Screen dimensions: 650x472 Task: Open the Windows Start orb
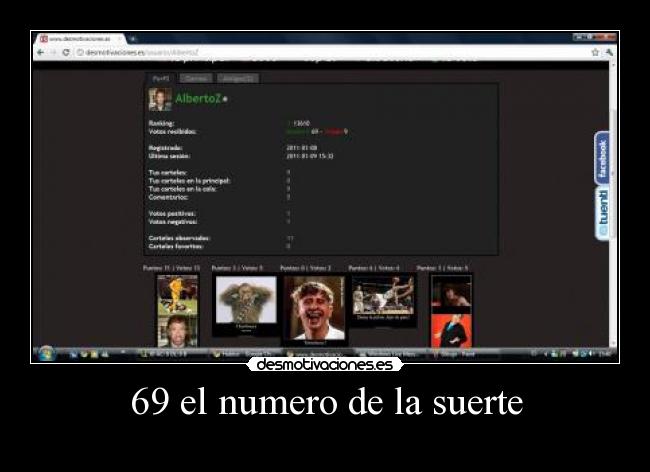tap(46, 354)
